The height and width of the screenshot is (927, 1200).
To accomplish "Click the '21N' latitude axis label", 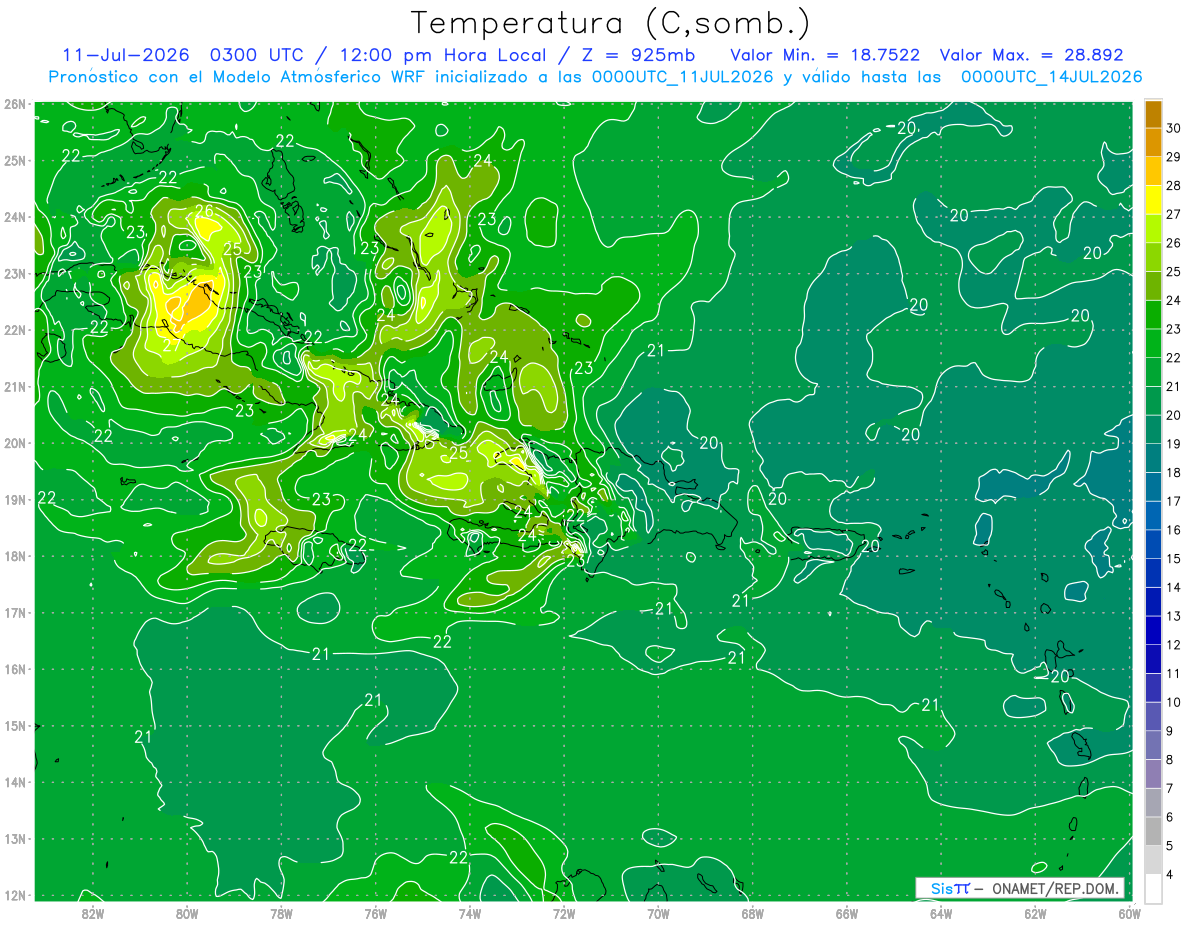I will [15, 387].
